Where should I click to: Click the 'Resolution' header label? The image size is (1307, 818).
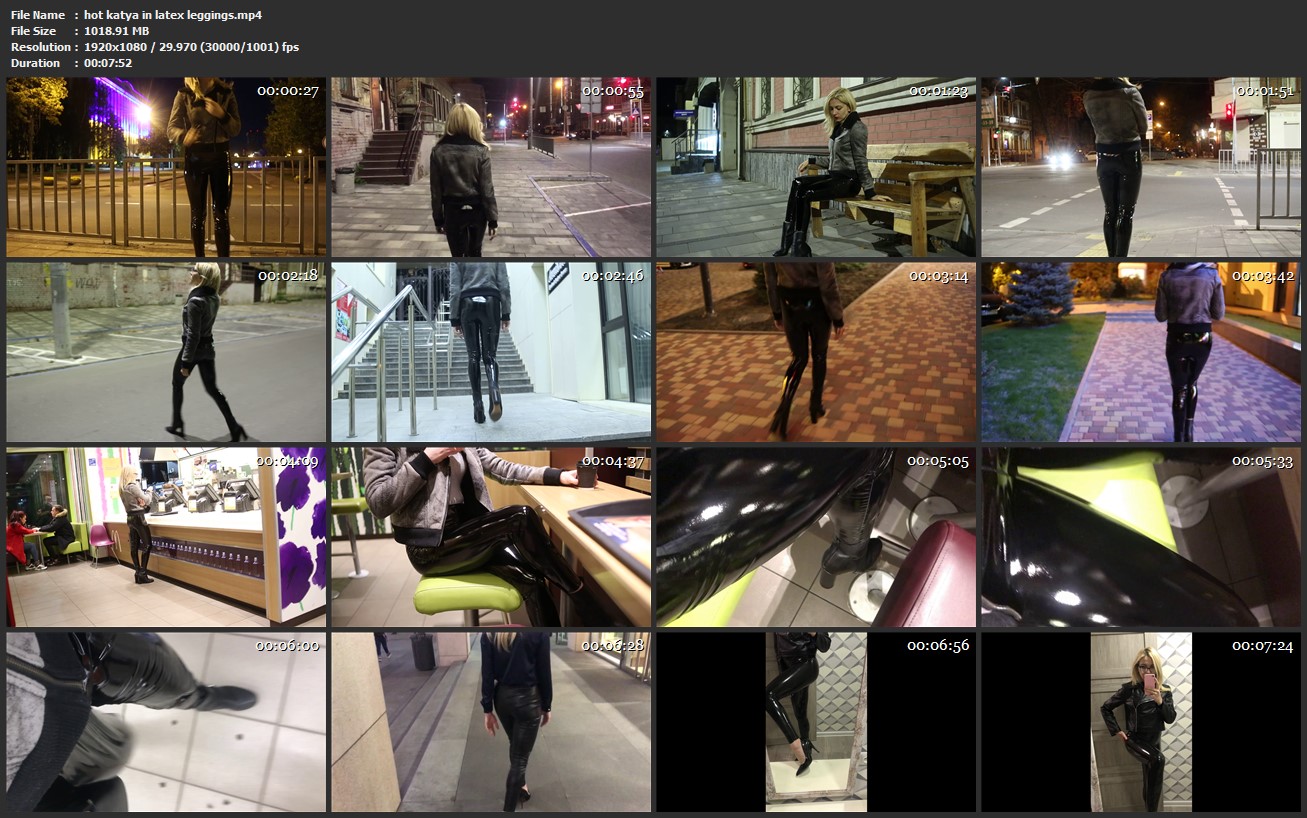click(41, 47)
